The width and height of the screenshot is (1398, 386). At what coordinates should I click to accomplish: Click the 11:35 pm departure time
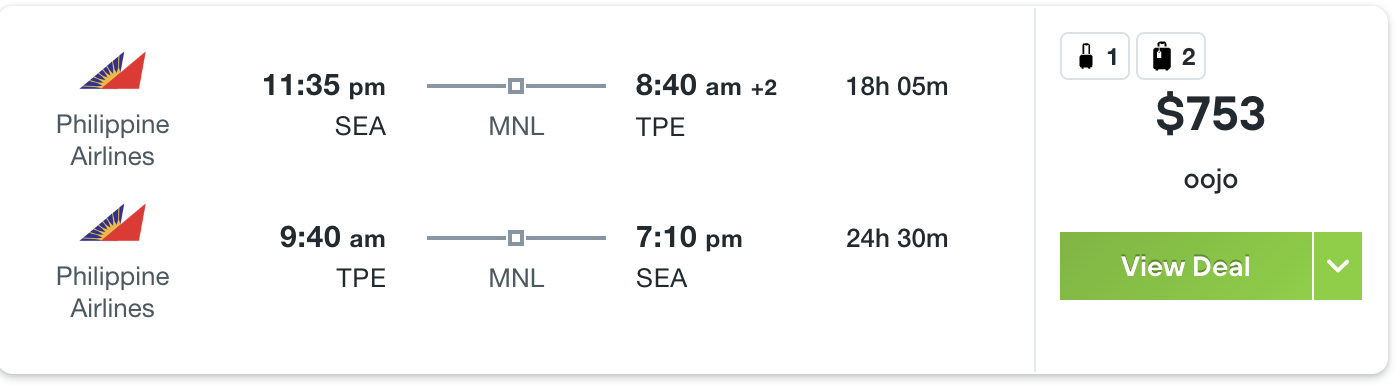coord(324,87)
